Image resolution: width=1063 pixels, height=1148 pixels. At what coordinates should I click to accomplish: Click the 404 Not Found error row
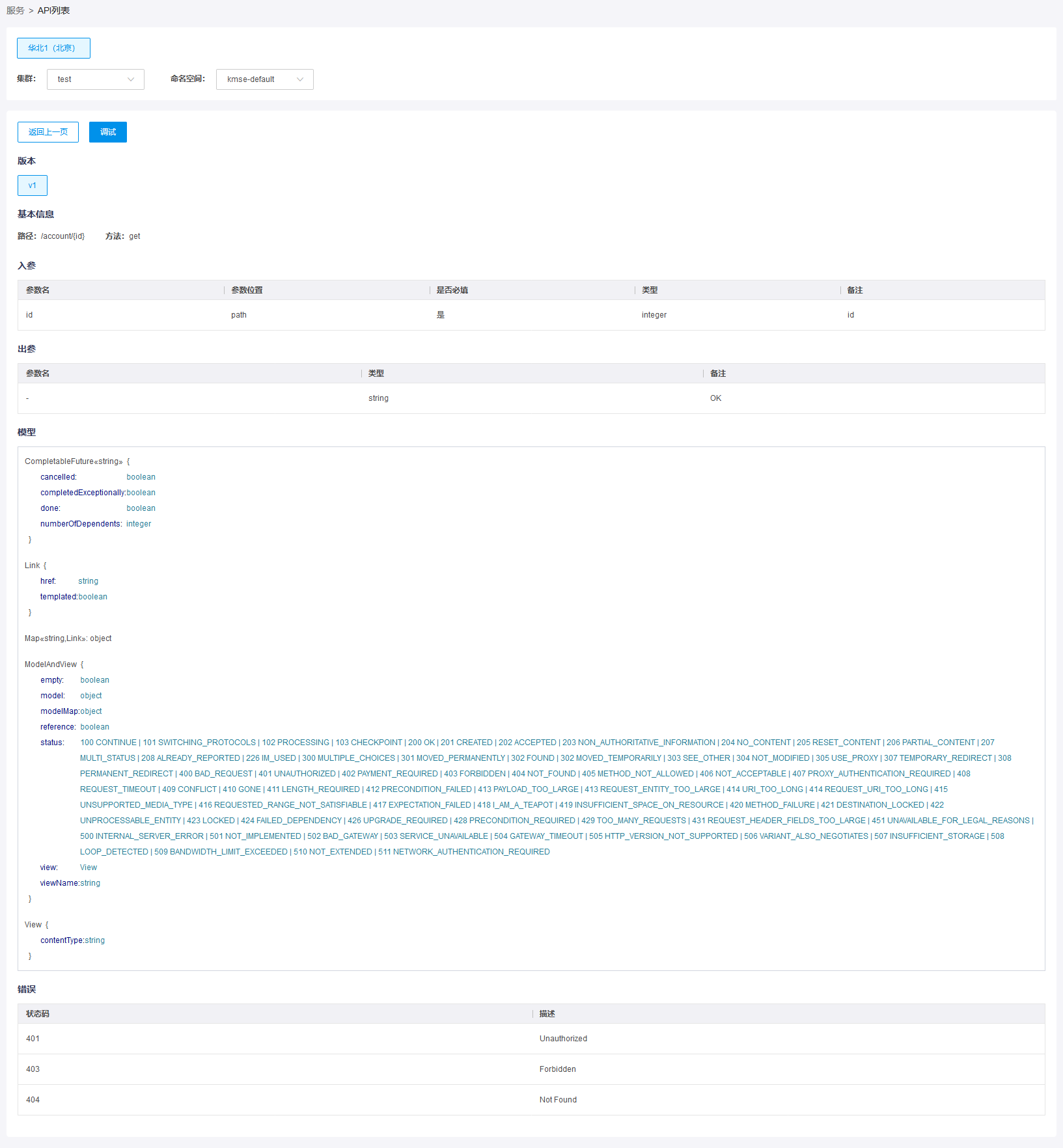(531, 1100)
